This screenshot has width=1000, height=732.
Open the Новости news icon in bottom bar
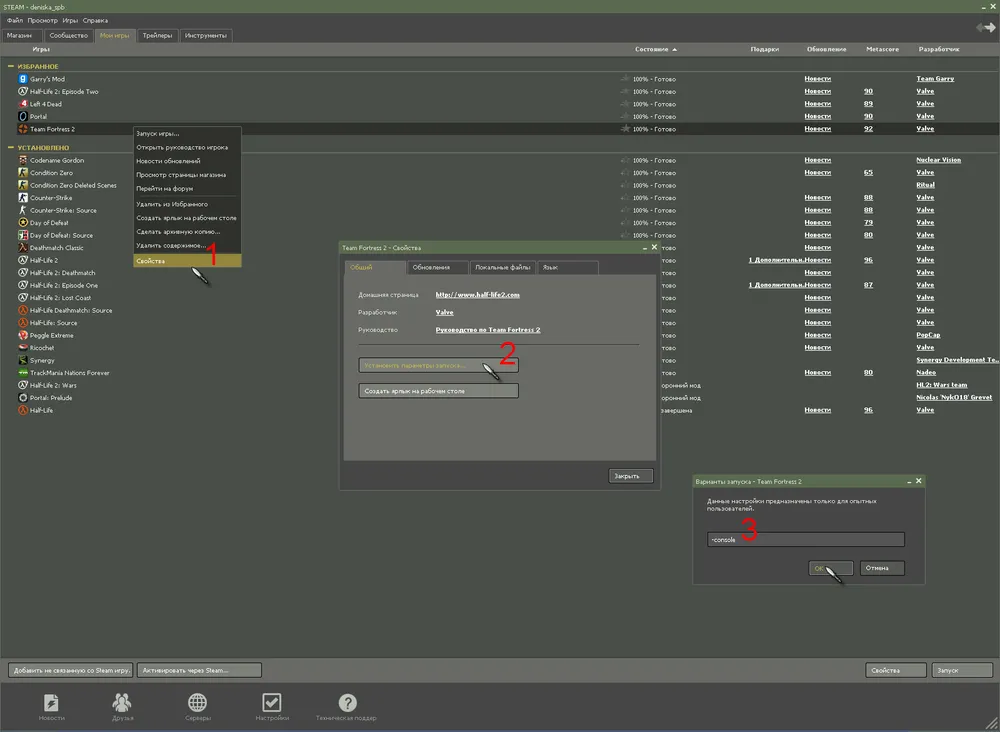(52, 703)
